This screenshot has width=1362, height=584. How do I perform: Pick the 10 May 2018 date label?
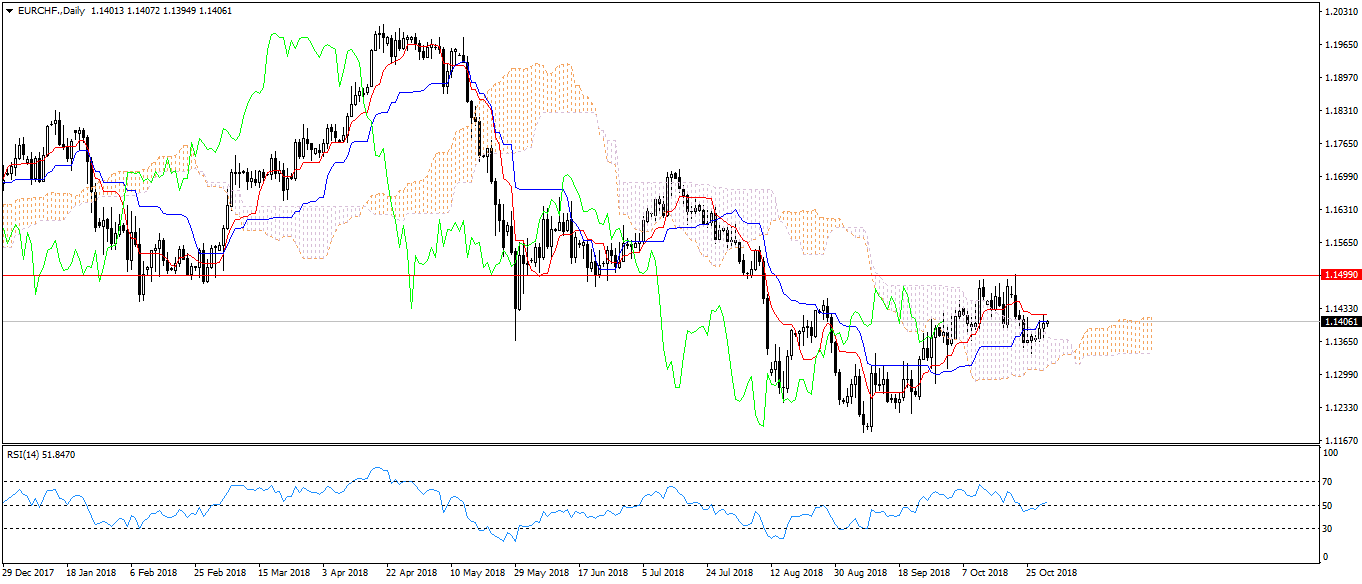tap(476, 573)
